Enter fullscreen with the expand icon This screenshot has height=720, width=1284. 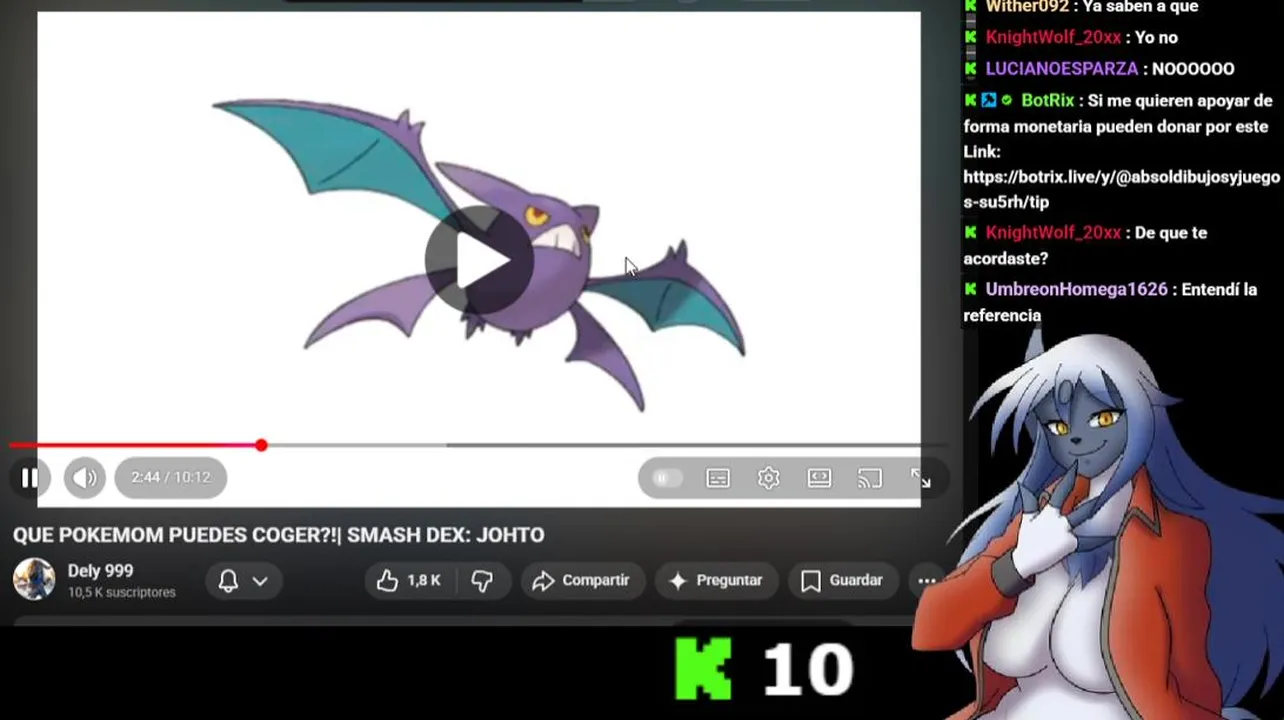(x=921, y=479)
